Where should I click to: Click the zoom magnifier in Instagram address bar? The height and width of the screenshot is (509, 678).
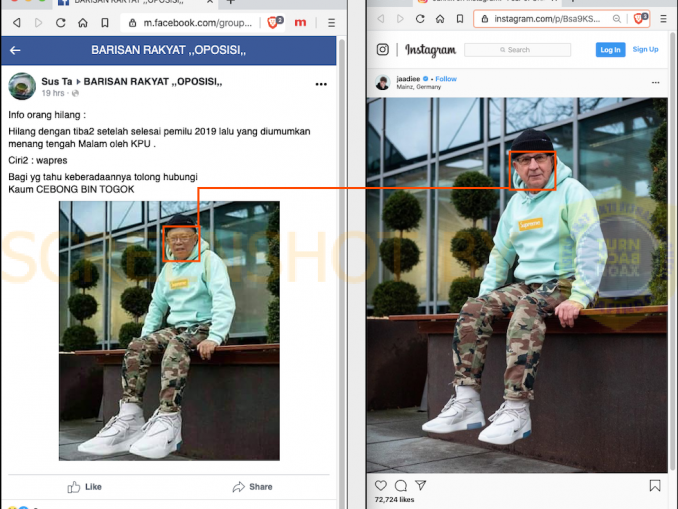click(617, 19)
